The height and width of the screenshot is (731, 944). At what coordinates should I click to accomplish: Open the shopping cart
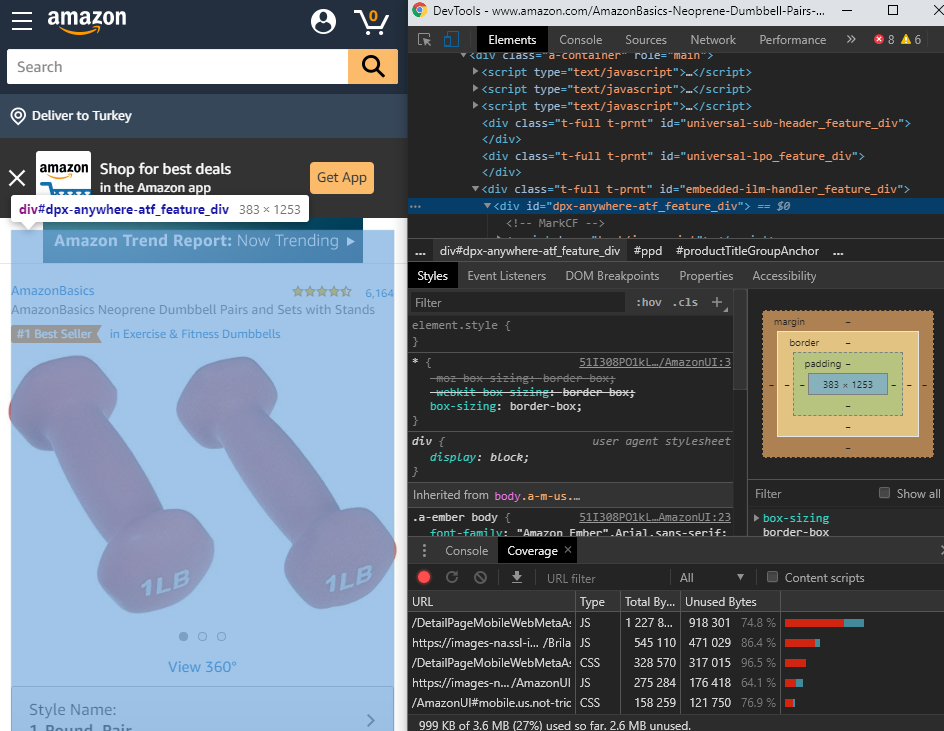coord(371,22)
